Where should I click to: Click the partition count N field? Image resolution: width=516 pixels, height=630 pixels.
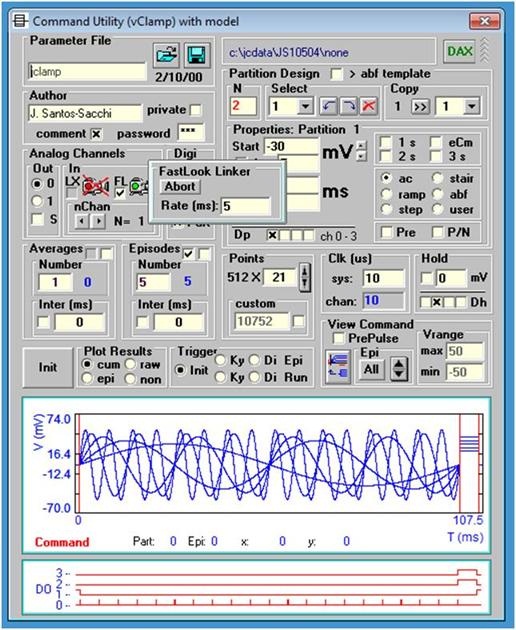[243, 106]
